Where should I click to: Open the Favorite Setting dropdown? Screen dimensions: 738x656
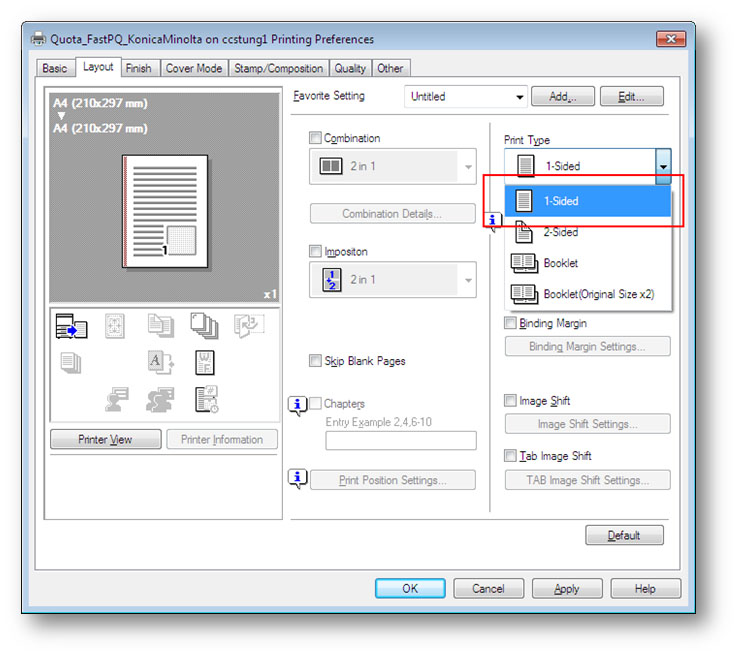click(519, 97)
